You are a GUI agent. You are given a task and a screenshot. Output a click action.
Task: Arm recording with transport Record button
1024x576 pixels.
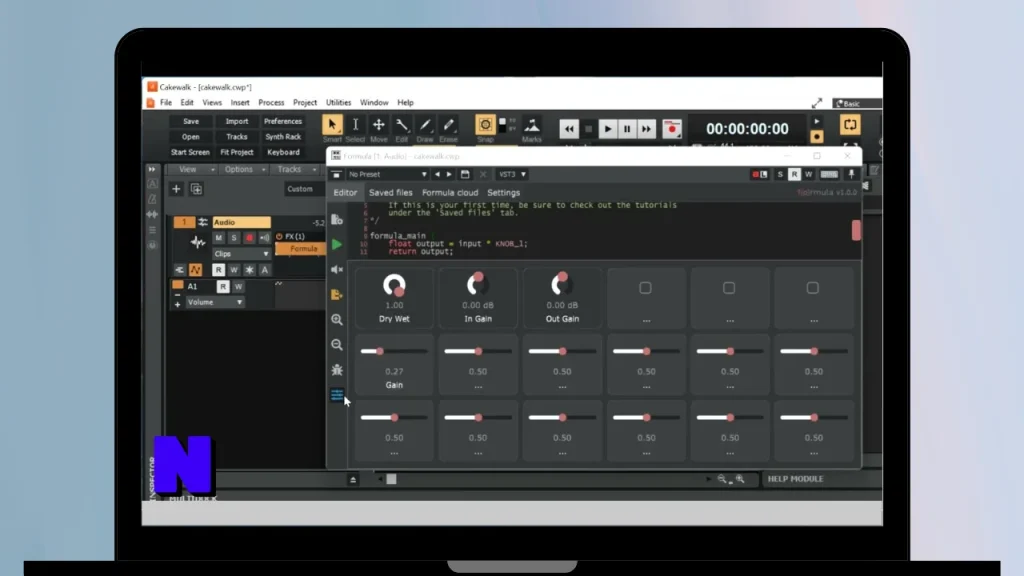(671, 129)
